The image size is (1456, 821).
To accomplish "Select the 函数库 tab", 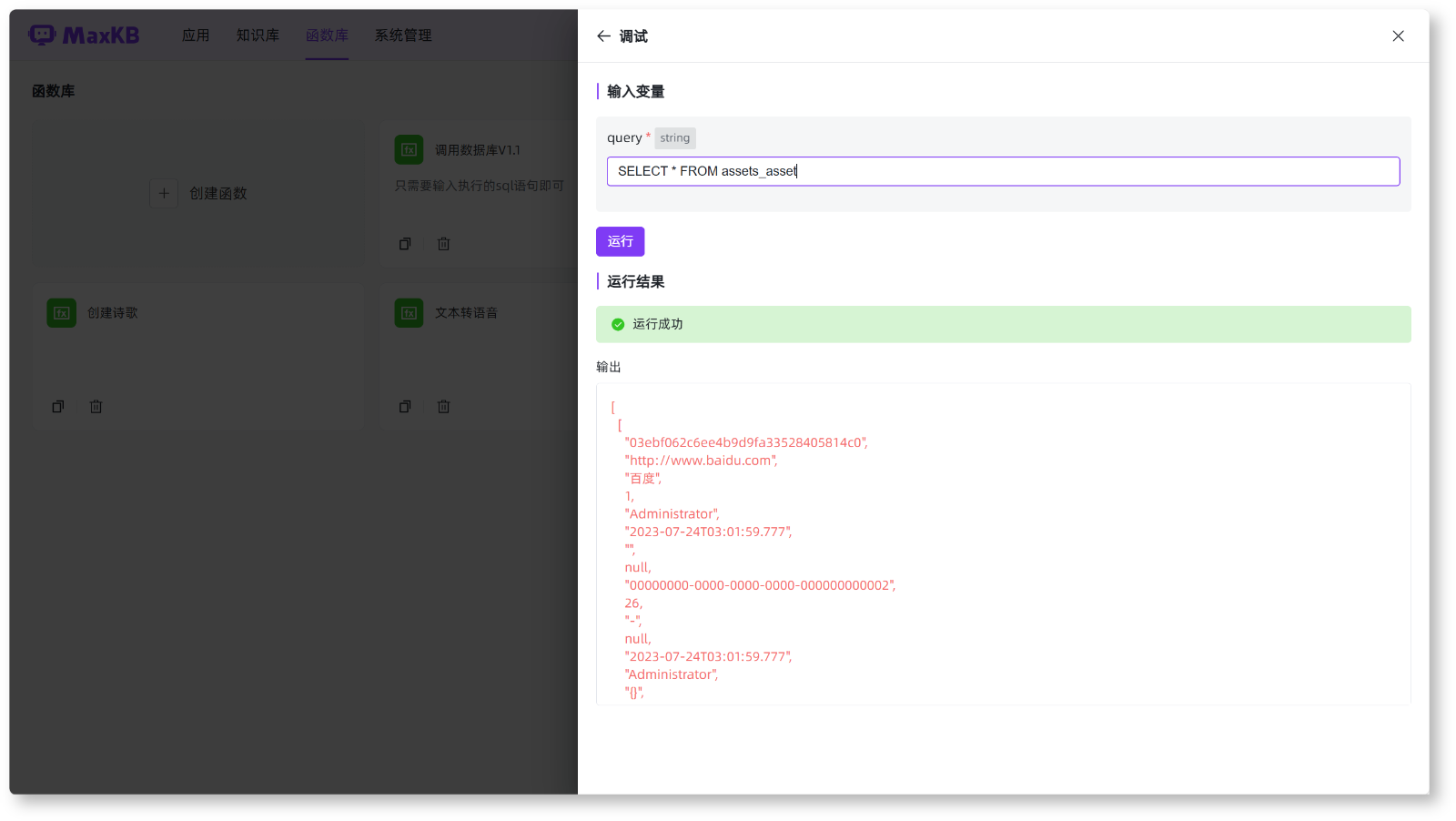I will pos(327,35).
